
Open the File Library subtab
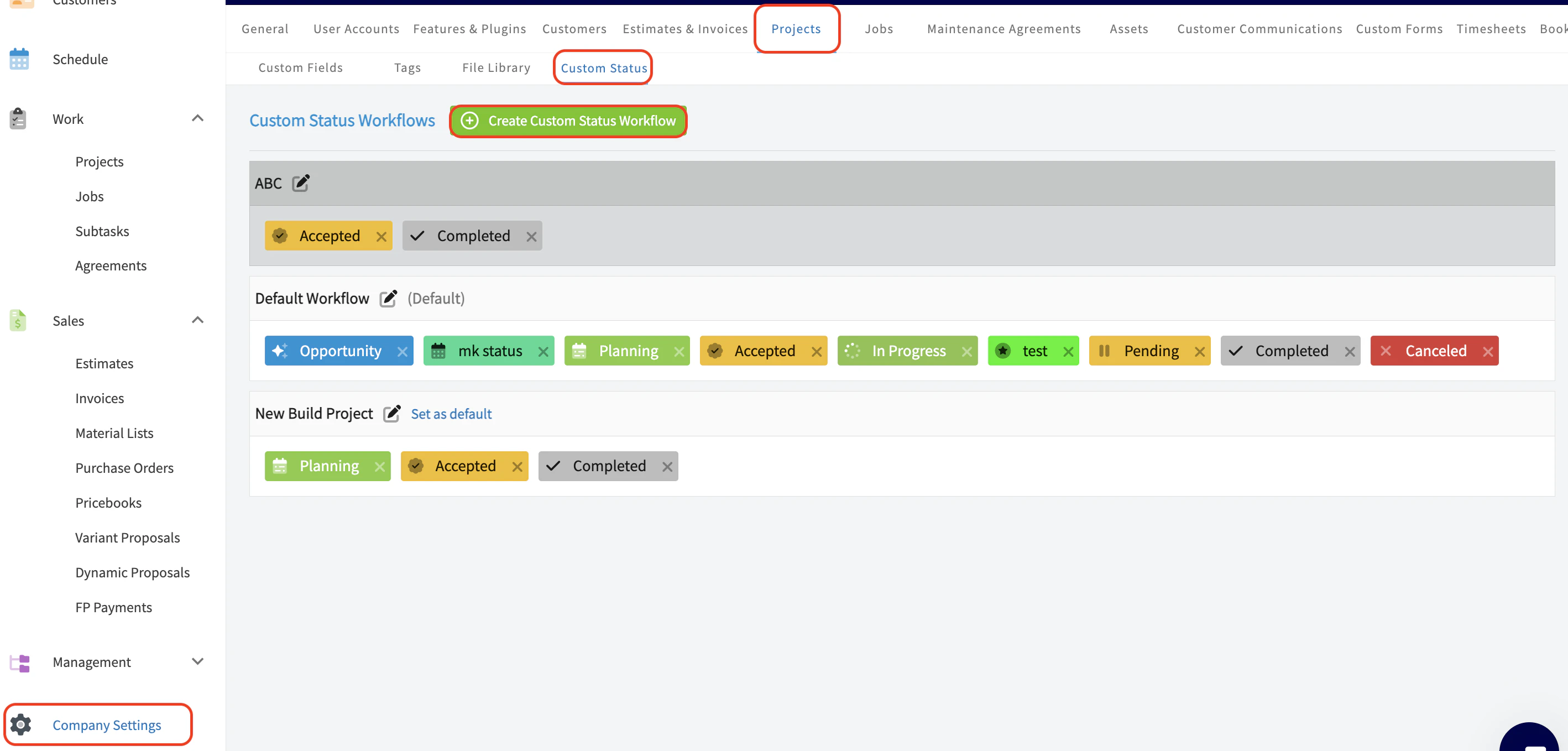click(x=496, y=67)
